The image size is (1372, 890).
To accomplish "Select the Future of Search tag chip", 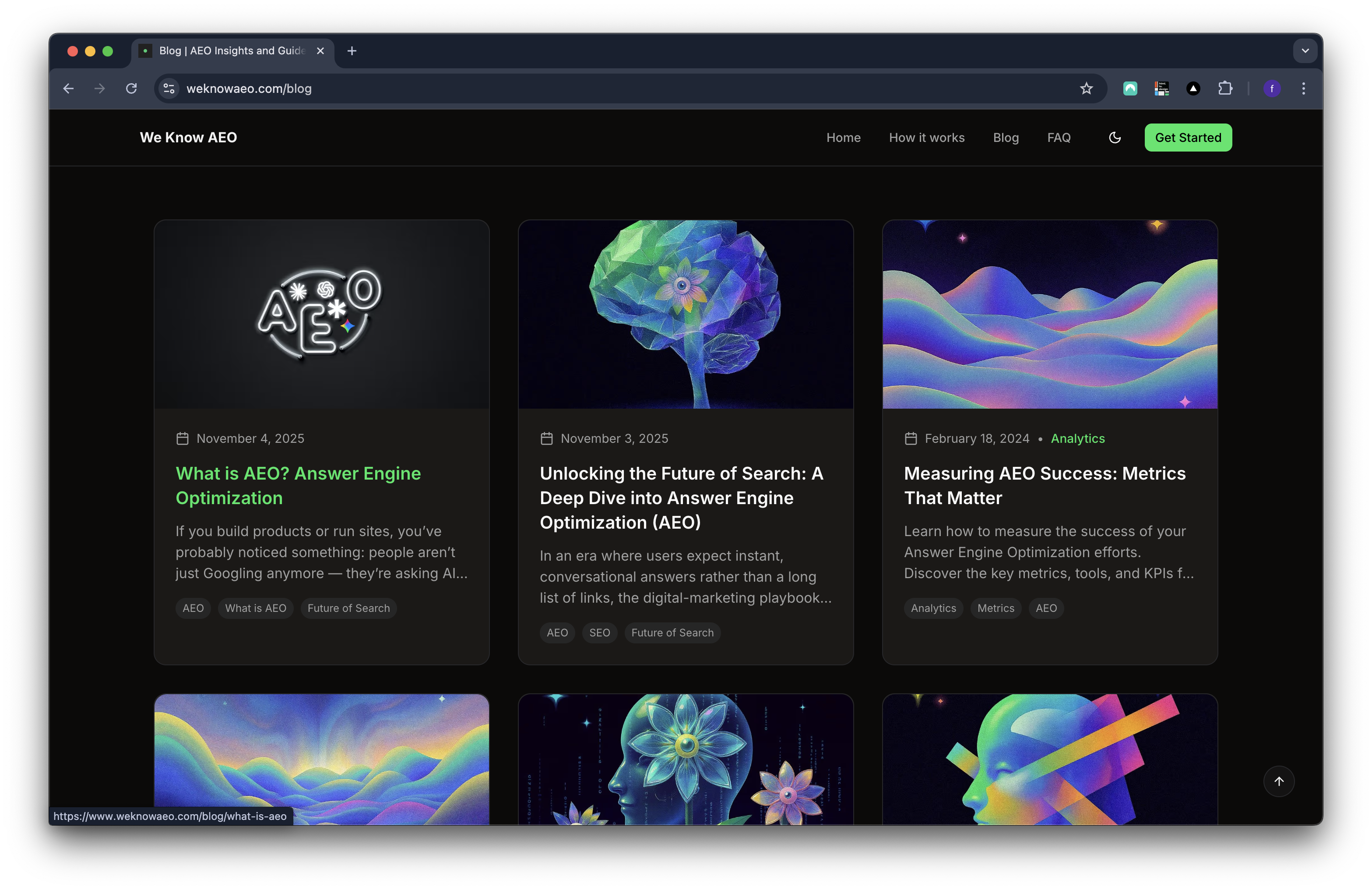I will click(348, 608).
